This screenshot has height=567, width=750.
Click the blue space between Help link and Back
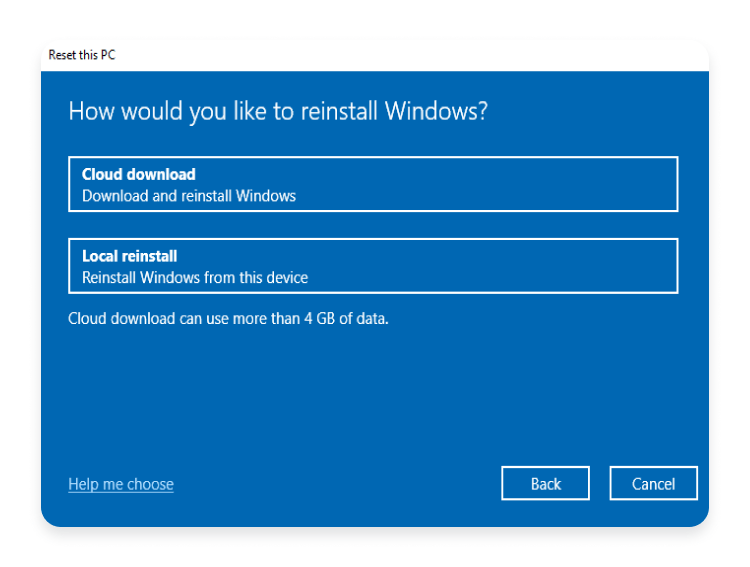point(340,484)
